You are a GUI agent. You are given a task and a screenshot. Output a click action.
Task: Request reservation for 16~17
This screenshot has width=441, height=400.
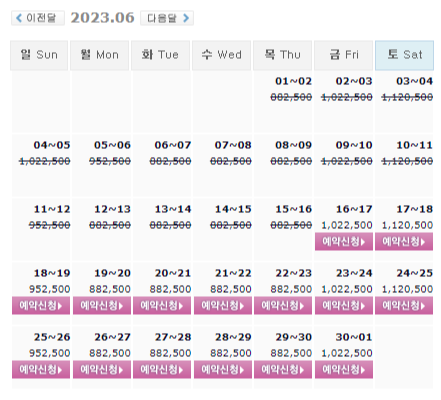tap(344, 242)
